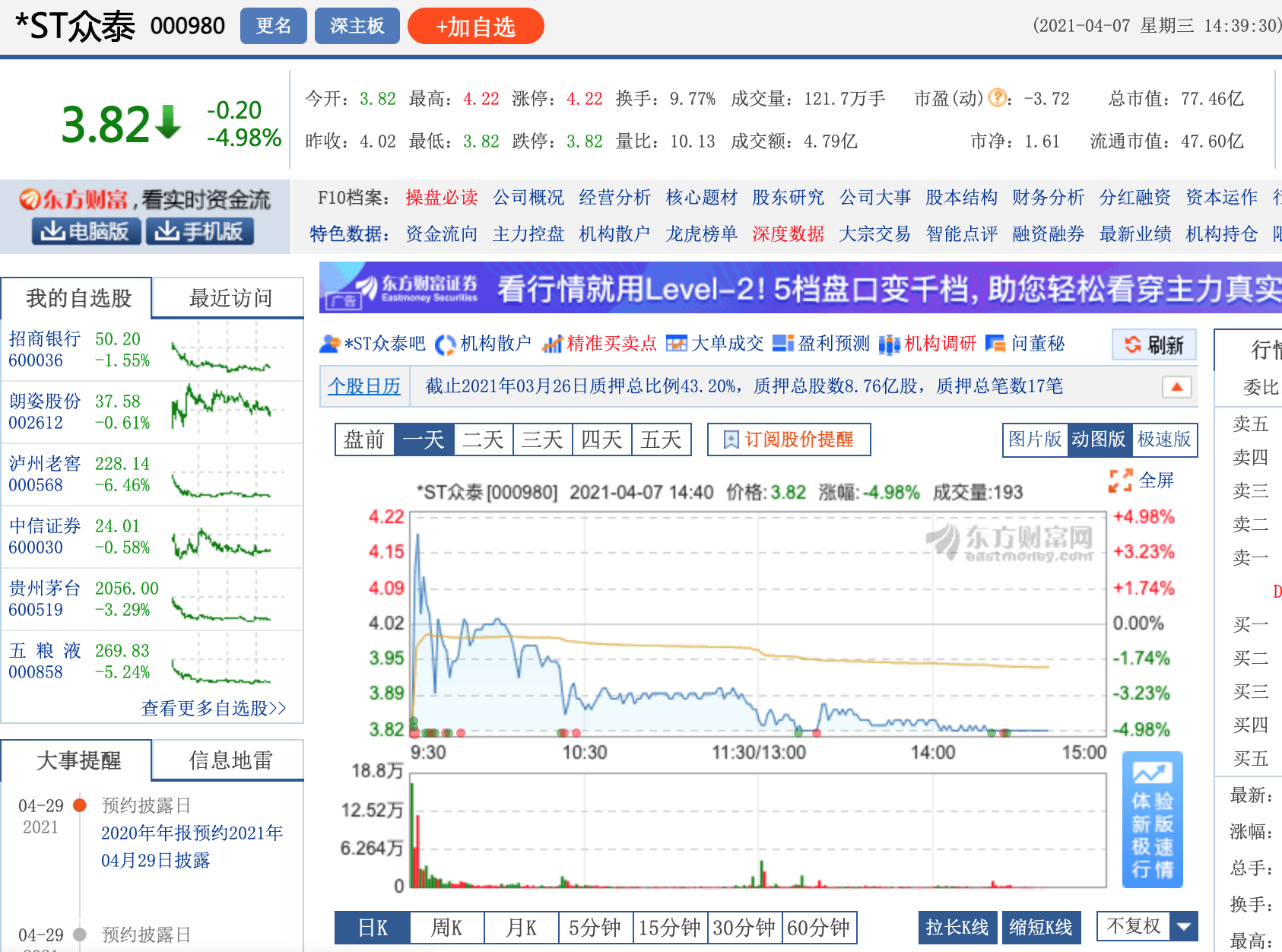Click the 问董秘 chat icon
Viewport: 1282px width, 952px height.
pos(995,344)
